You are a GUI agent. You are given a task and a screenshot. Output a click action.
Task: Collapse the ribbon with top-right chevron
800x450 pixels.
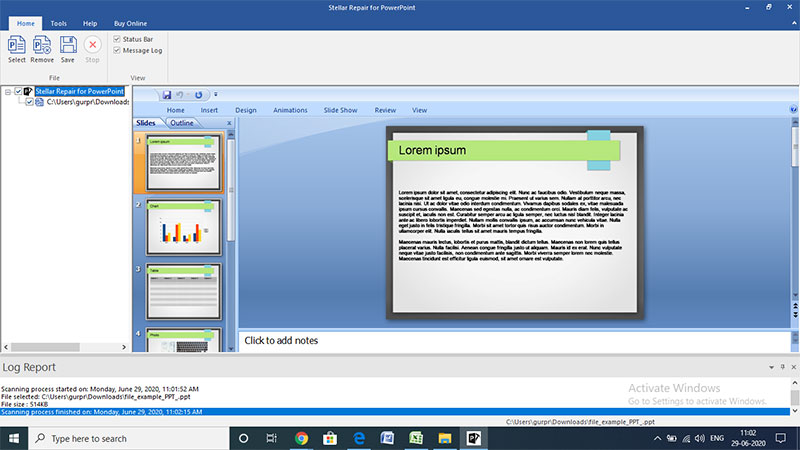[x=794, y=23]
